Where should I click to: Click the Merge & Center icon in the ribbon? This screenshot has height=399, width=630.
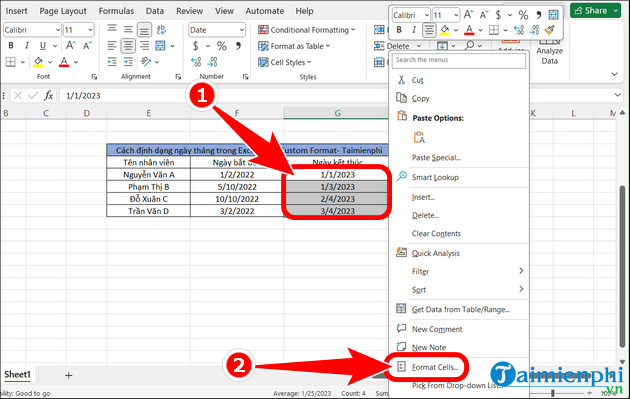(x=160, y=45)
